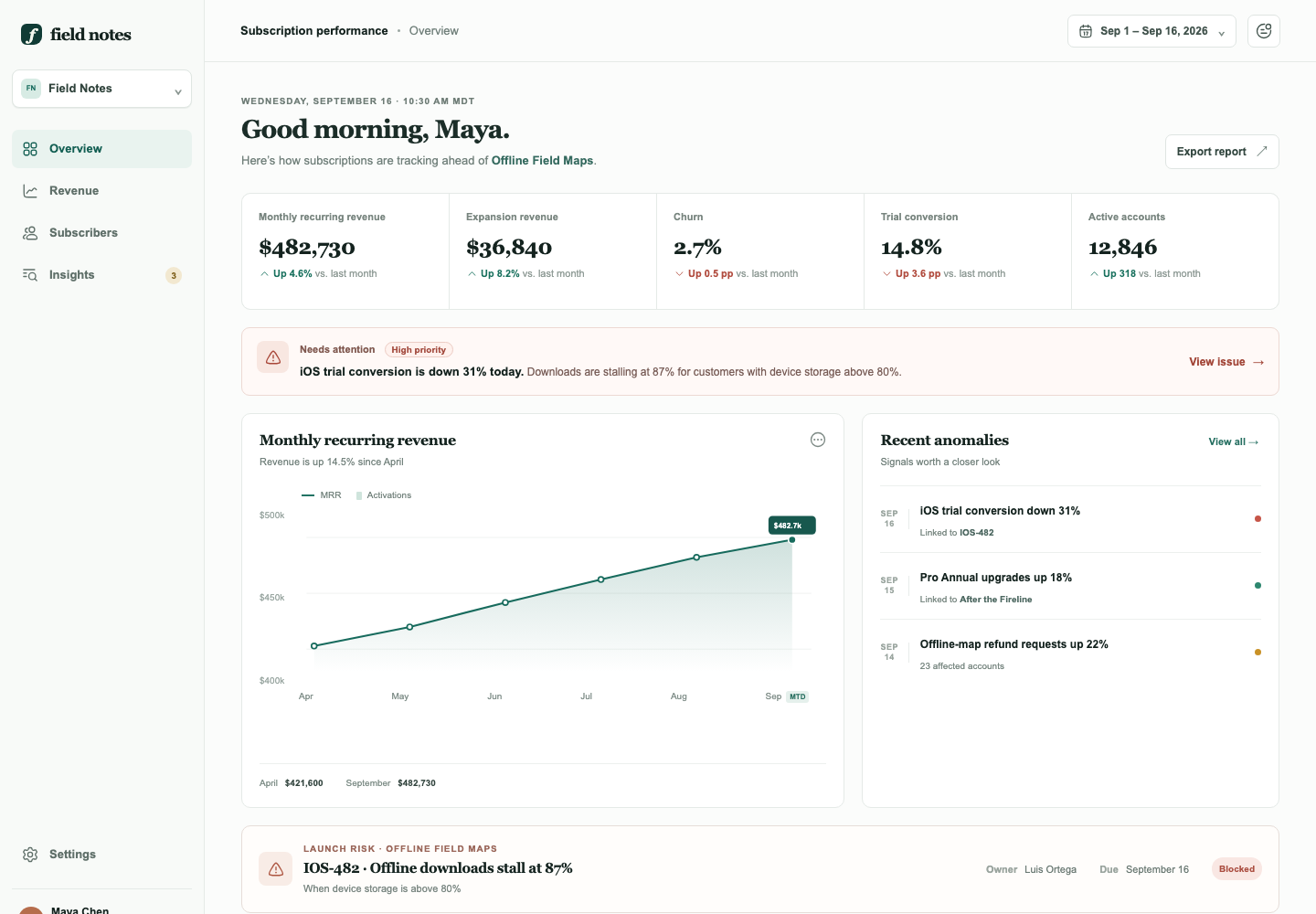The image size is (1316, 914).
Task: Click View all in Recent anomalies
Action: pos(1234,441)
